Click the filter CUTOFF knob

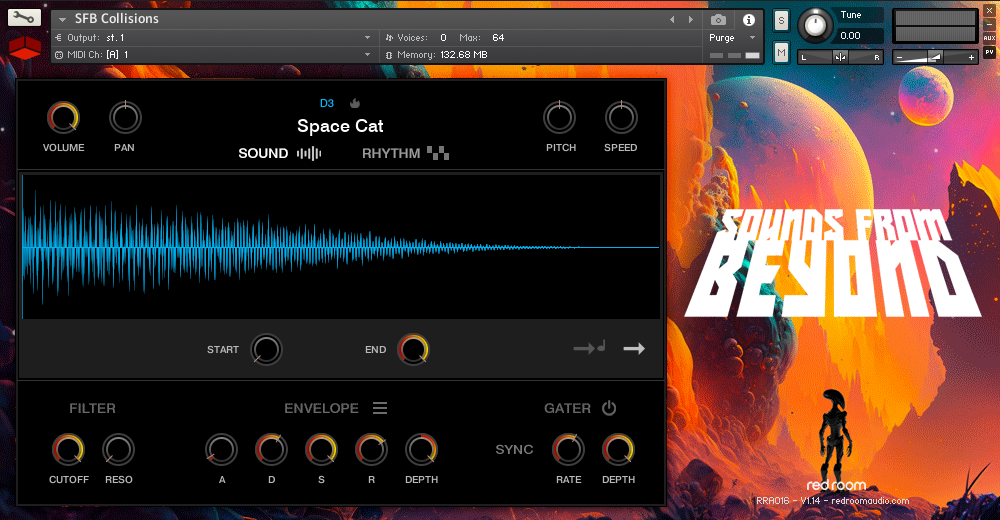pos(68,449)
